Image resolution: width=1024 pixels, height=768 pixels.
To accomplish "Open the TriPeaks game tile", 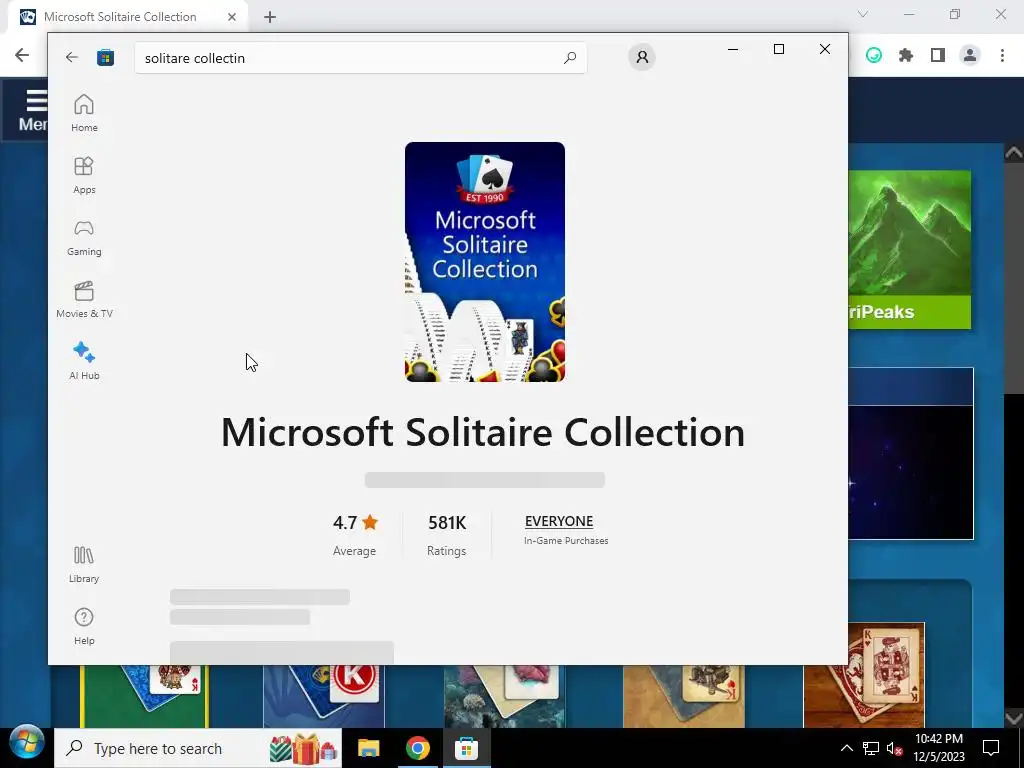I will tap(910, 249).
